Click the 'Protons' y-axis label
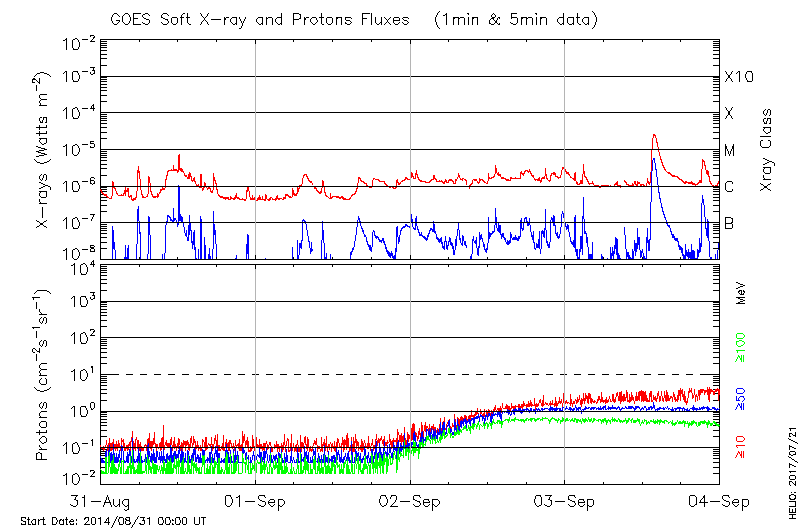Viewport: 800px width, 530px height. [x=45, y=375]
